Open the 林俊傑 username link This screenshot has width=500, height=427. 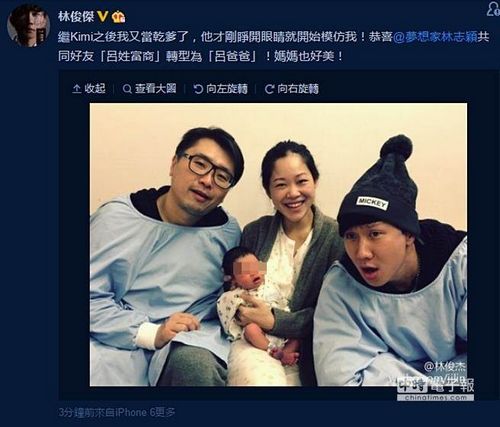click(x=76, y=16)
